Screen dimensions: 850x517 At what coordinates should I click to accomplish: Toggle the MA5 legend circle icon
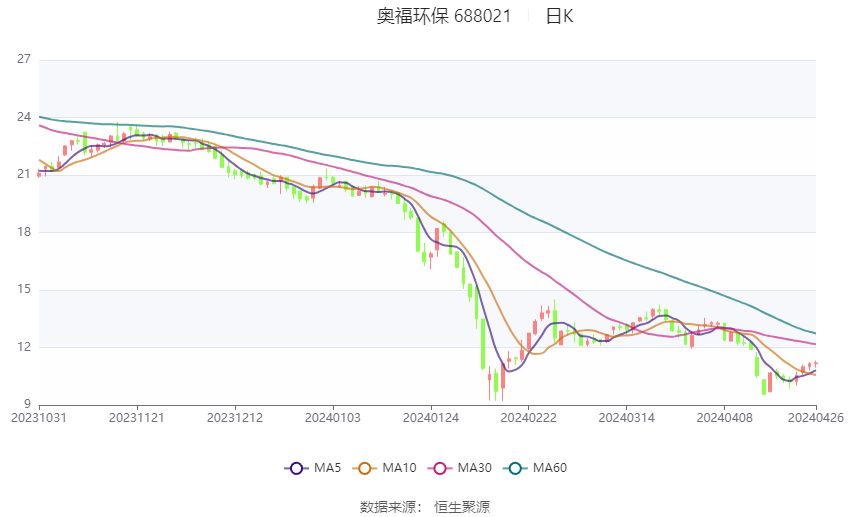[296, 468]
